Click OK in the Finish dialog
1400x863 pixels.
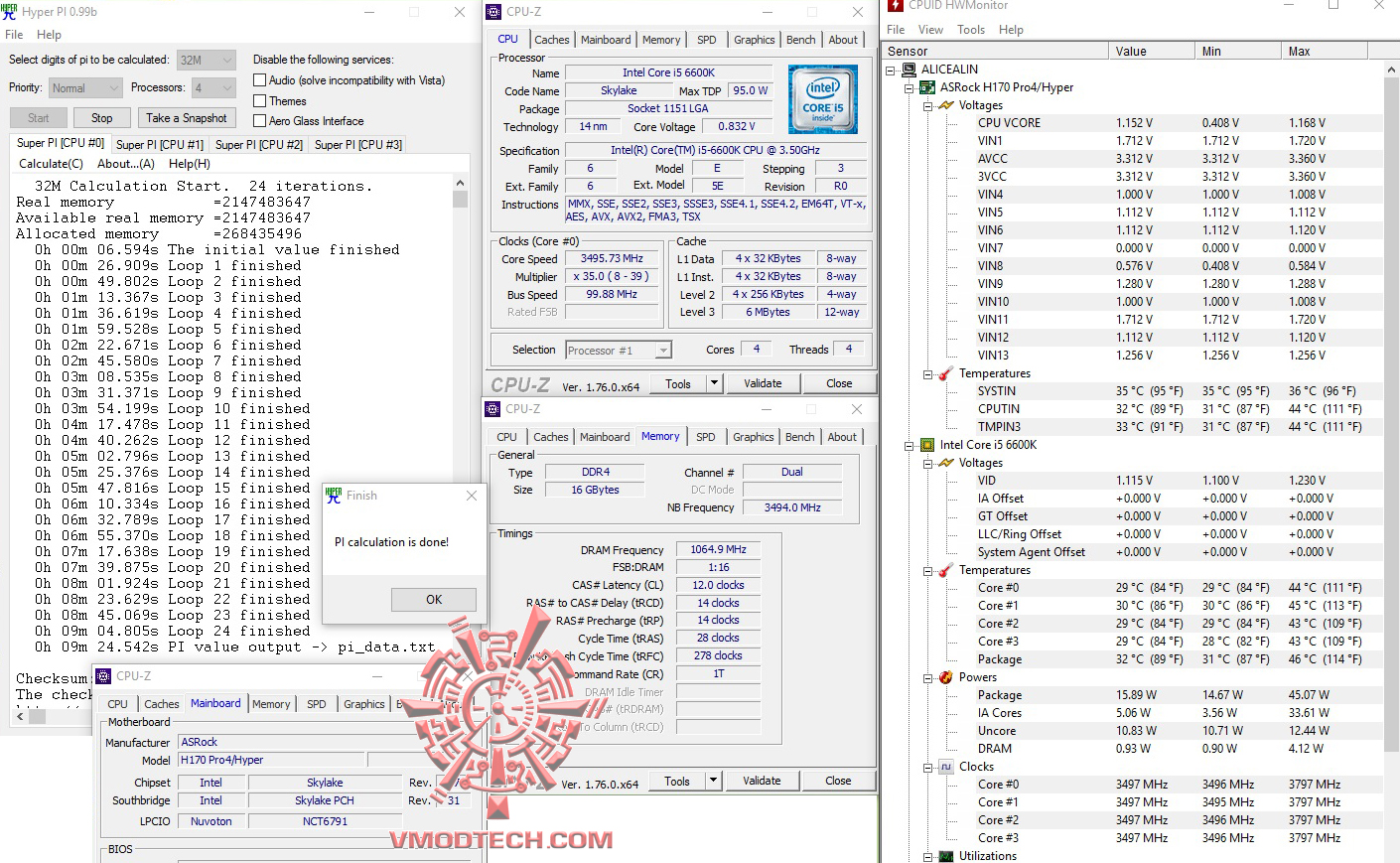(x=434, y=600)
